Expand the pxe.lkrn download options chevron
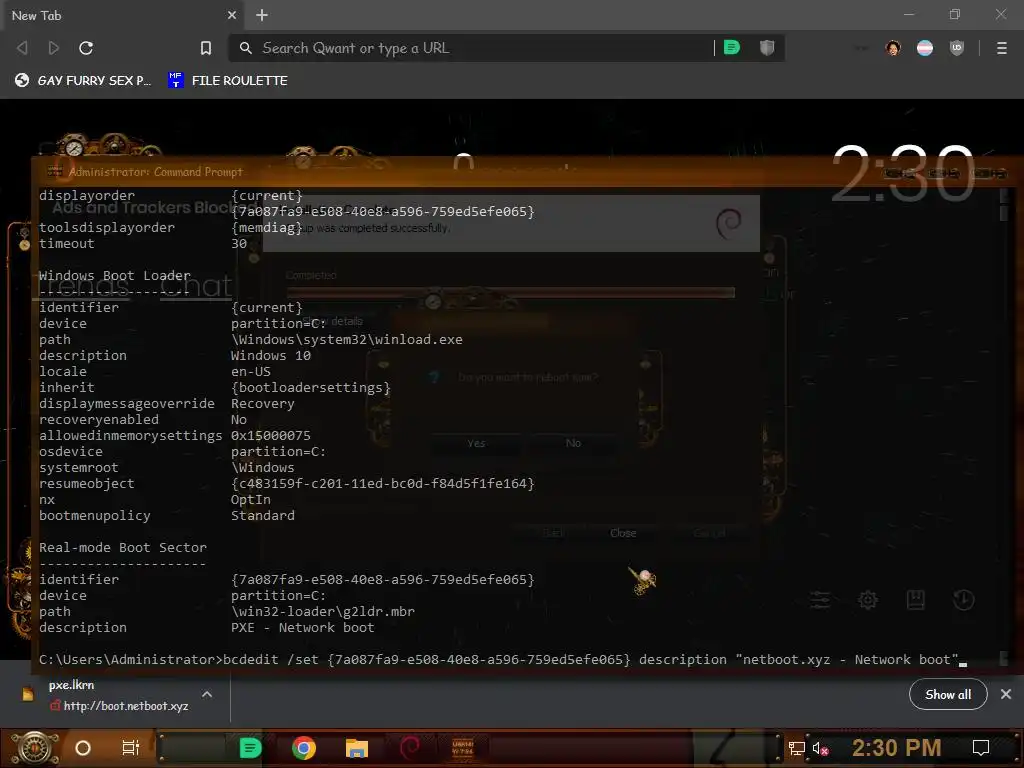 point(207,694)
